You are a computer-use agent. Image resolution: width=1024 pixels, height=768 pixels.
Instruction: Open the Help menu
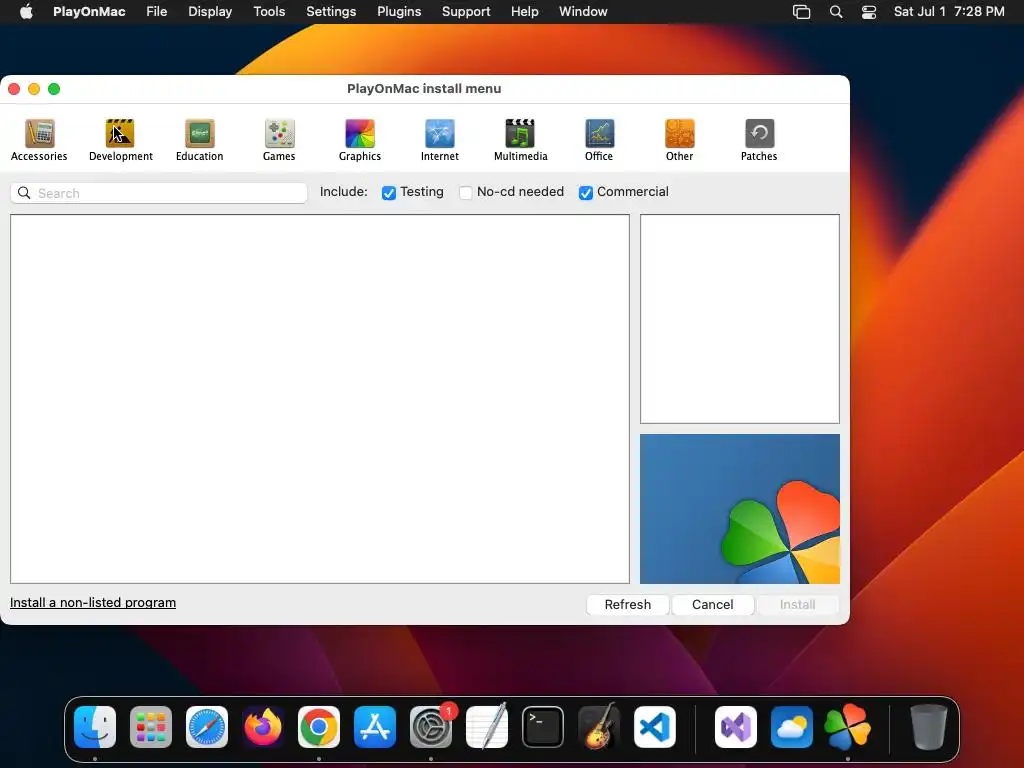coord(524,12)
